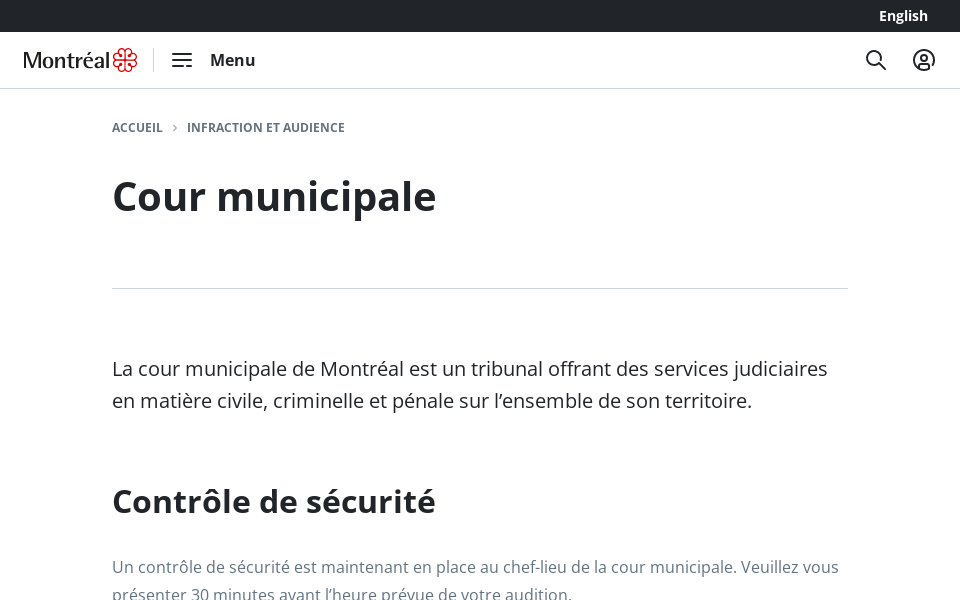Click the Menu label in the header
960x600 pixels.
point(232,60)
